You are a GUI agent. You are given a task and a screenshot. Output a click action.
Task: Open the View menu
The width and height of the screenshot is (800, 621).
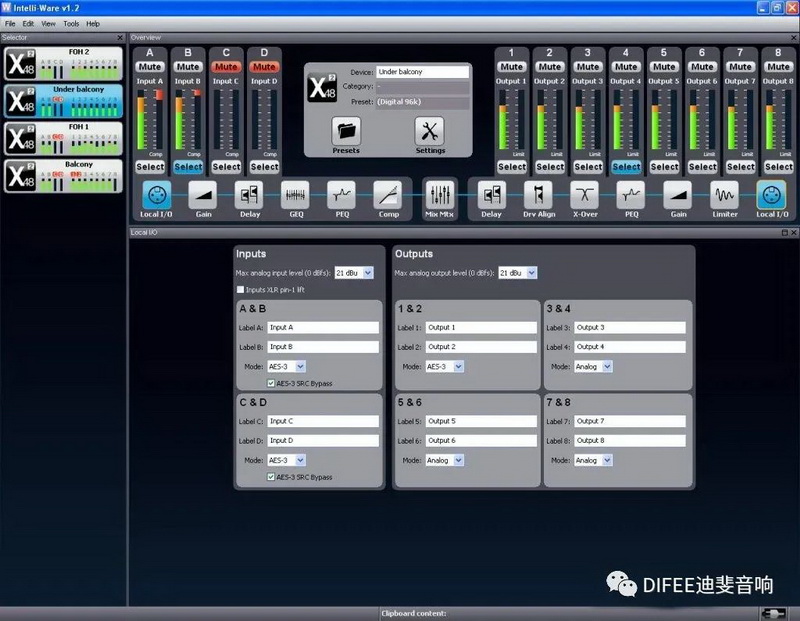[48, 24]
